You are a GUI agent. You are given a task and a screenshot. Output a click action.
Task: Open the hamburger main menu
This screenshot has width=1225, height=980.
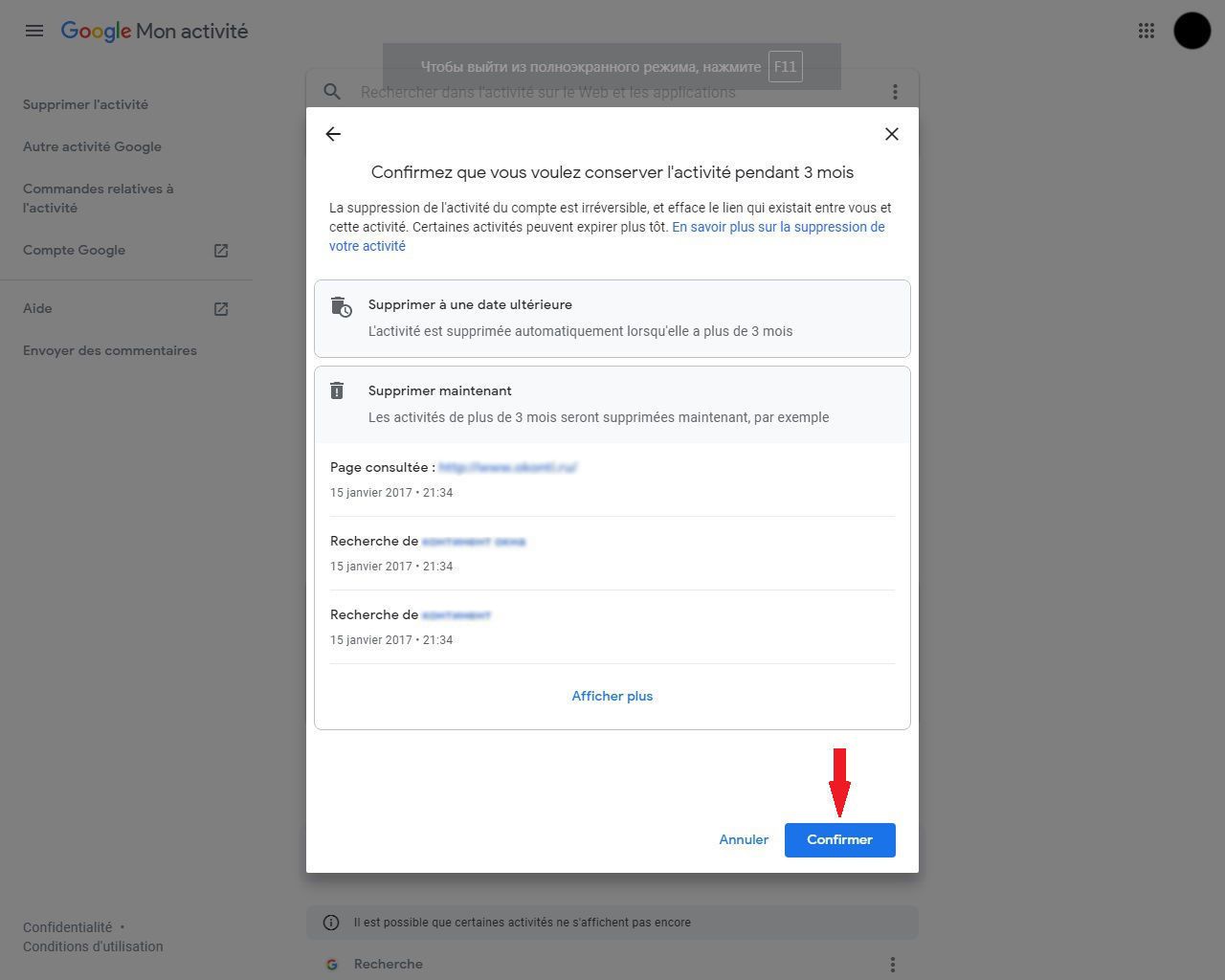coord(34,31)
